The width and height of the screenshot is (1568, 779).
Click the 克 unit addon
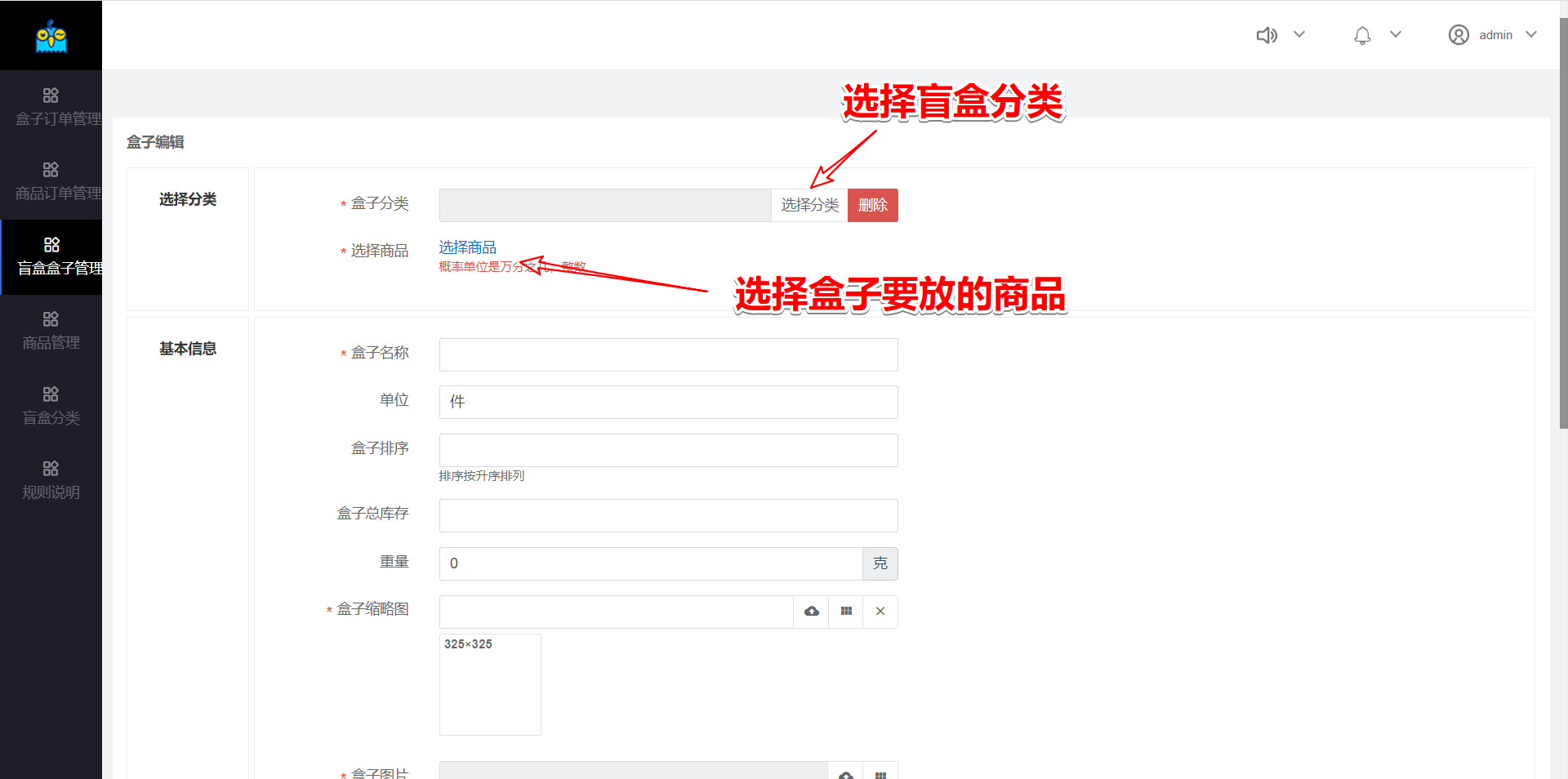[880, 563]
